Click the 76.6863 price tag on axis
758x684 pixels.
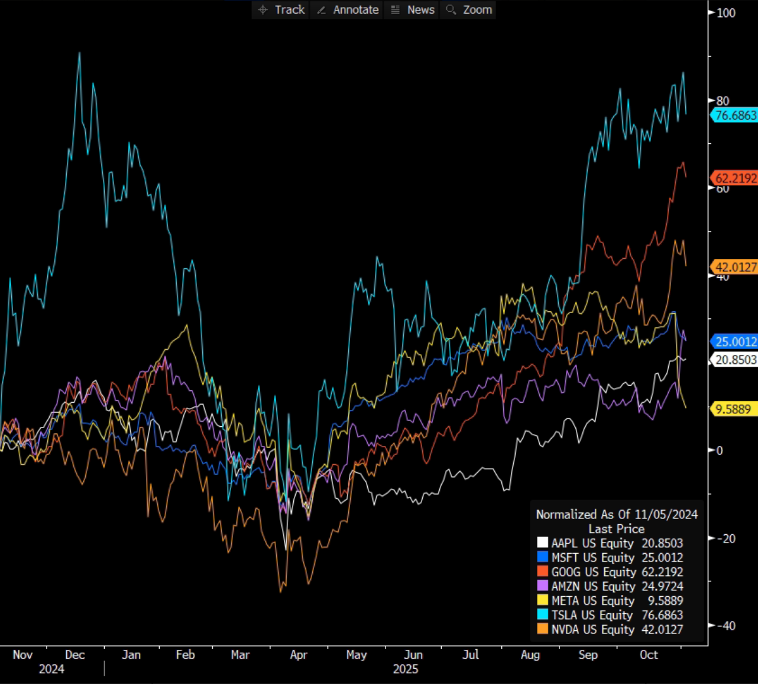[734, 116]
